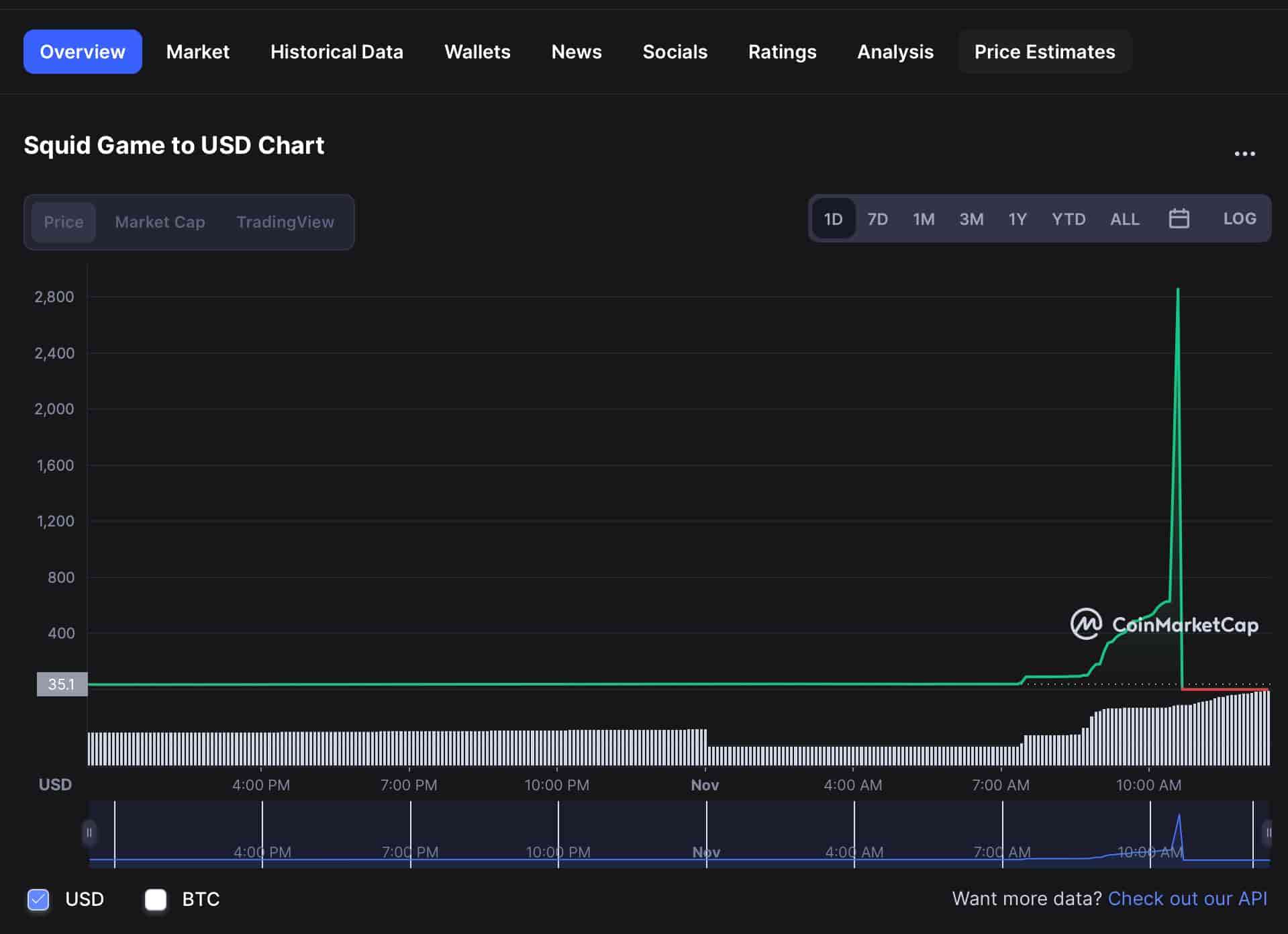
Task: Select the YTD time range
Action: click(1069, 218)
